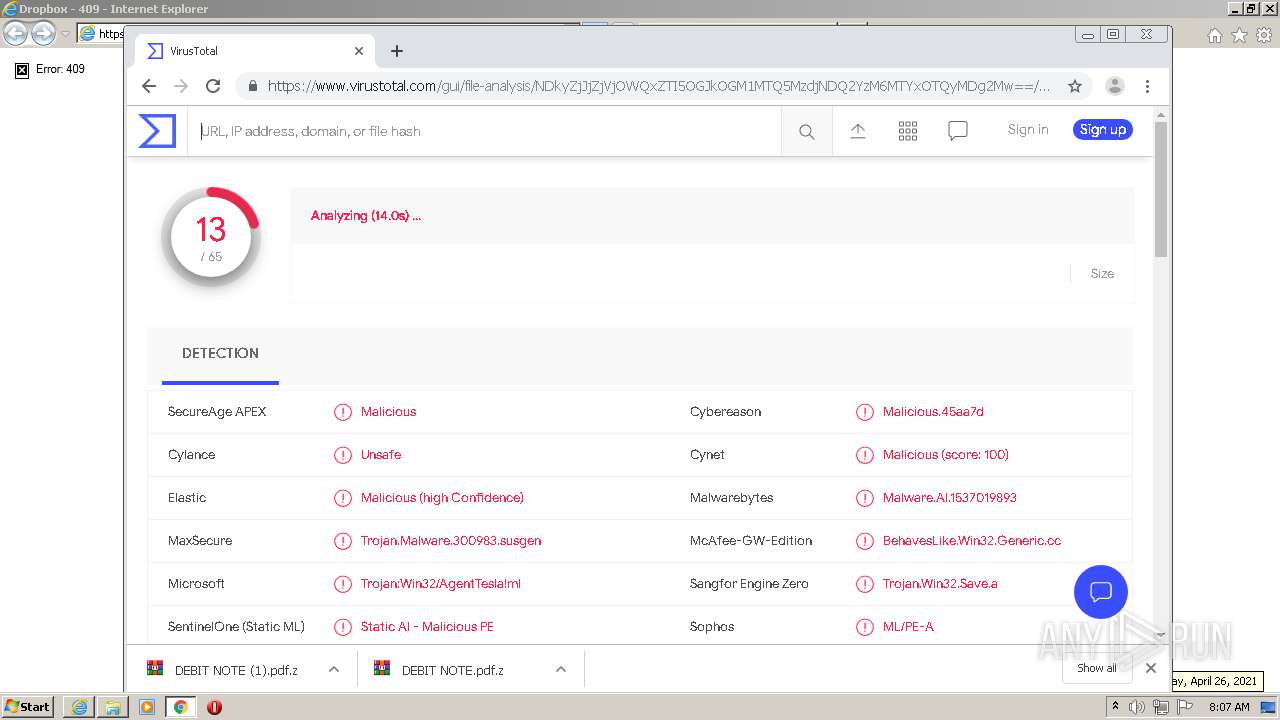Click the Sign in link
This screenshot has width=1280, height=720.
[x=1028, y=130]
